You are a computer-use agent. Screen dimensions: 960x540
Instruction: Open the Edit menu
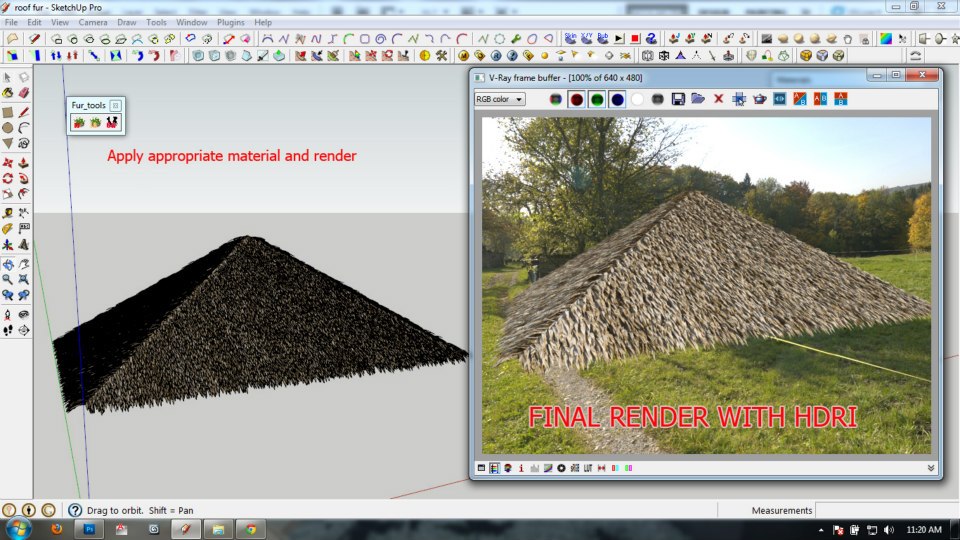point(34,22)
